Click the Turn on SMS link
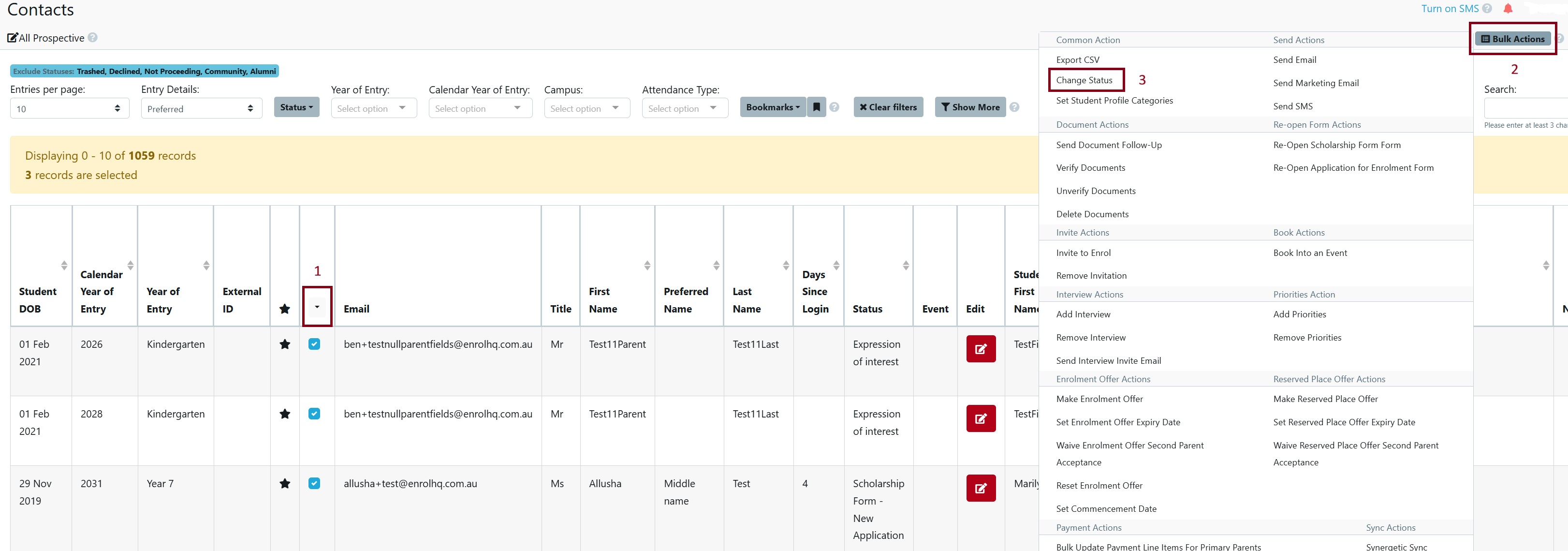1568x551 pixels. [1450, 9]
